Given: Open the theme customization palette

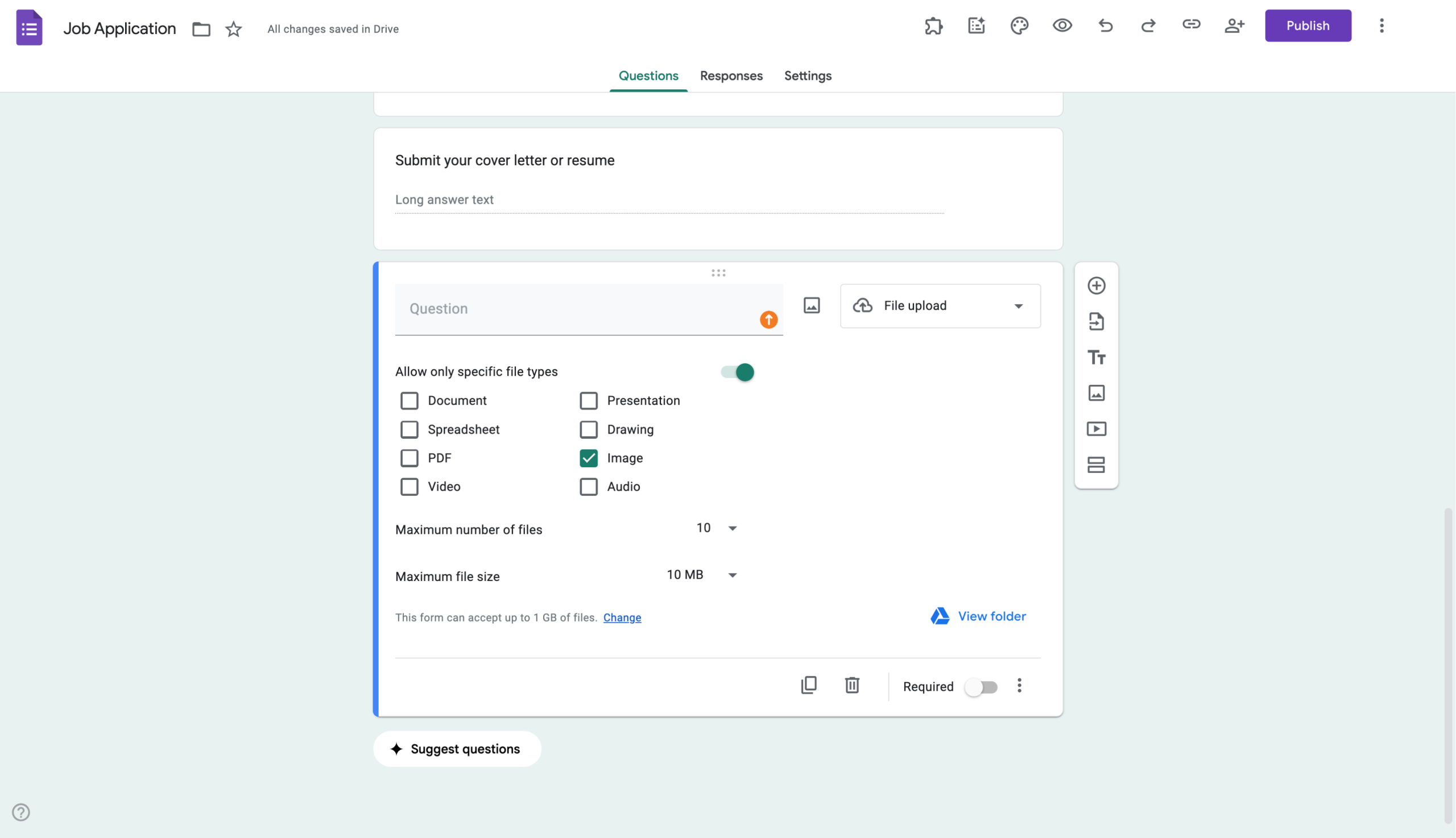Looking at the screenshot, I should (x=1019, y=26).
